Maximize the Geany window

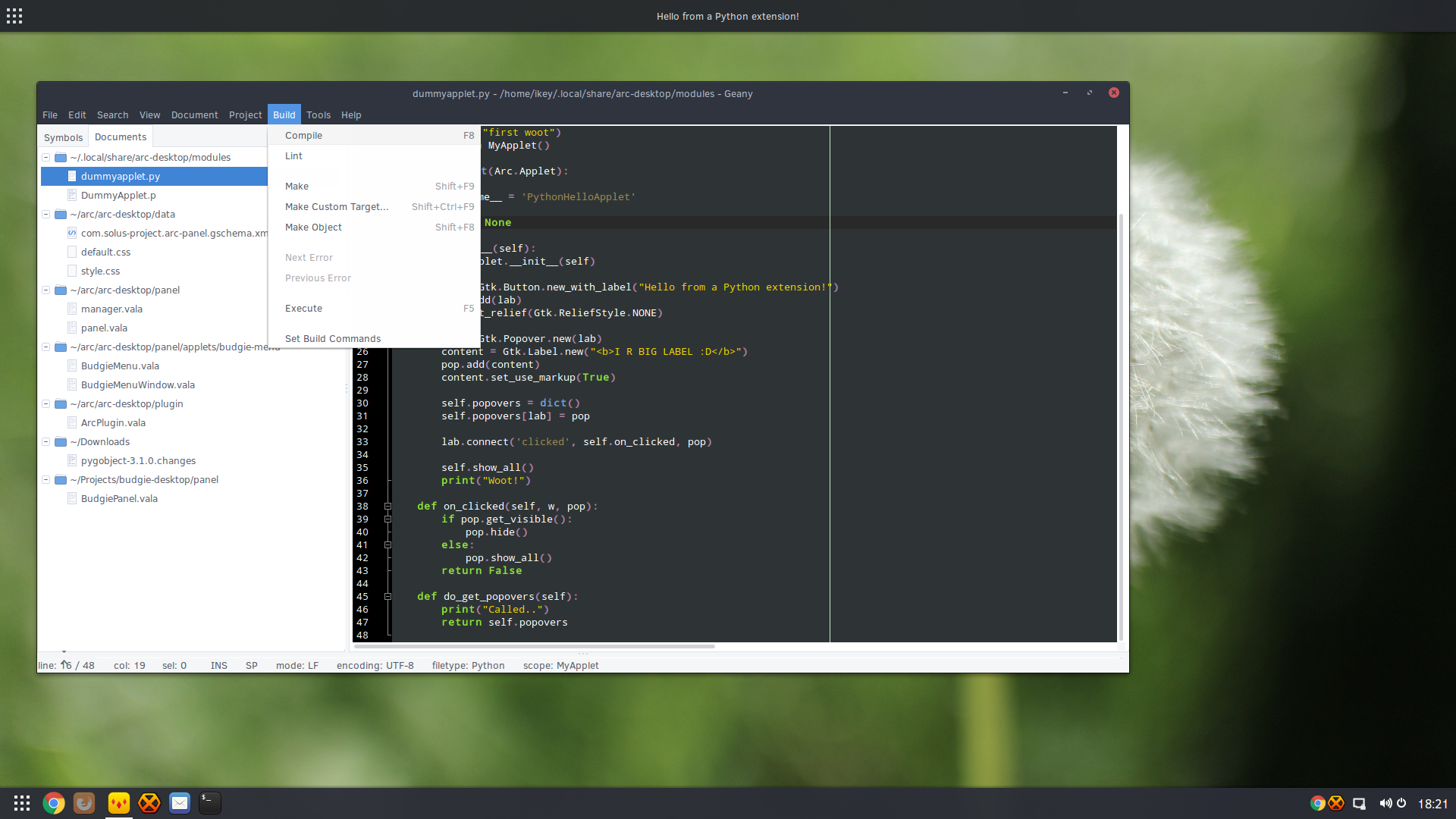pos(1090,93)
